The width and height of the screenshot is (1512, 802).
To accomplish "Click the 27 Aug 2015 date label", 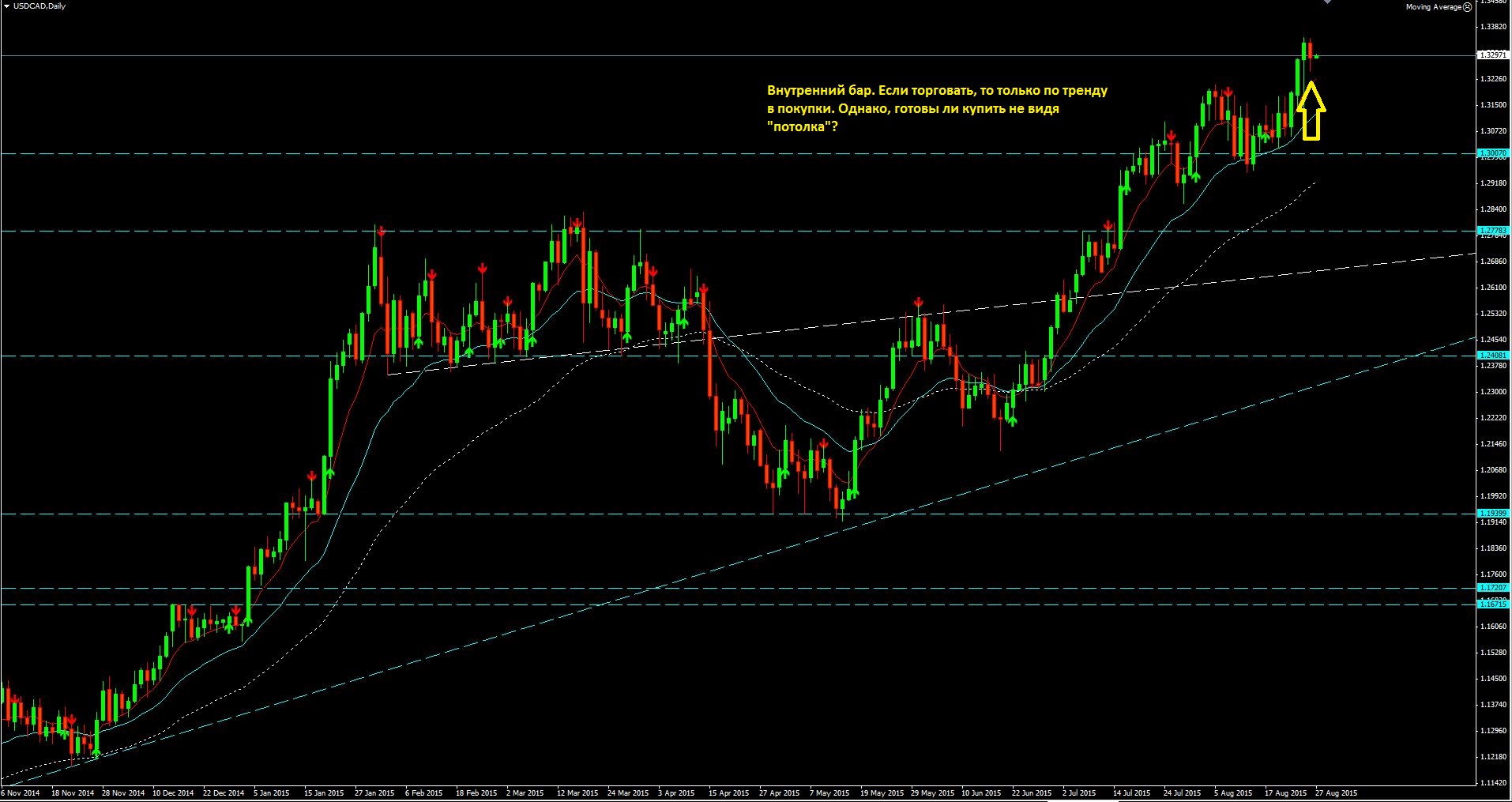I will tap(1336, 793).
